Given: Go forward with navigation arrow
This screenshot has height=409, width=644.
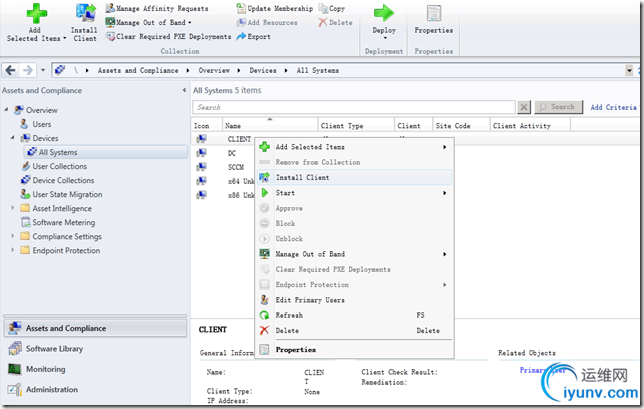Looking at the screenshot, I should (28, 70).
